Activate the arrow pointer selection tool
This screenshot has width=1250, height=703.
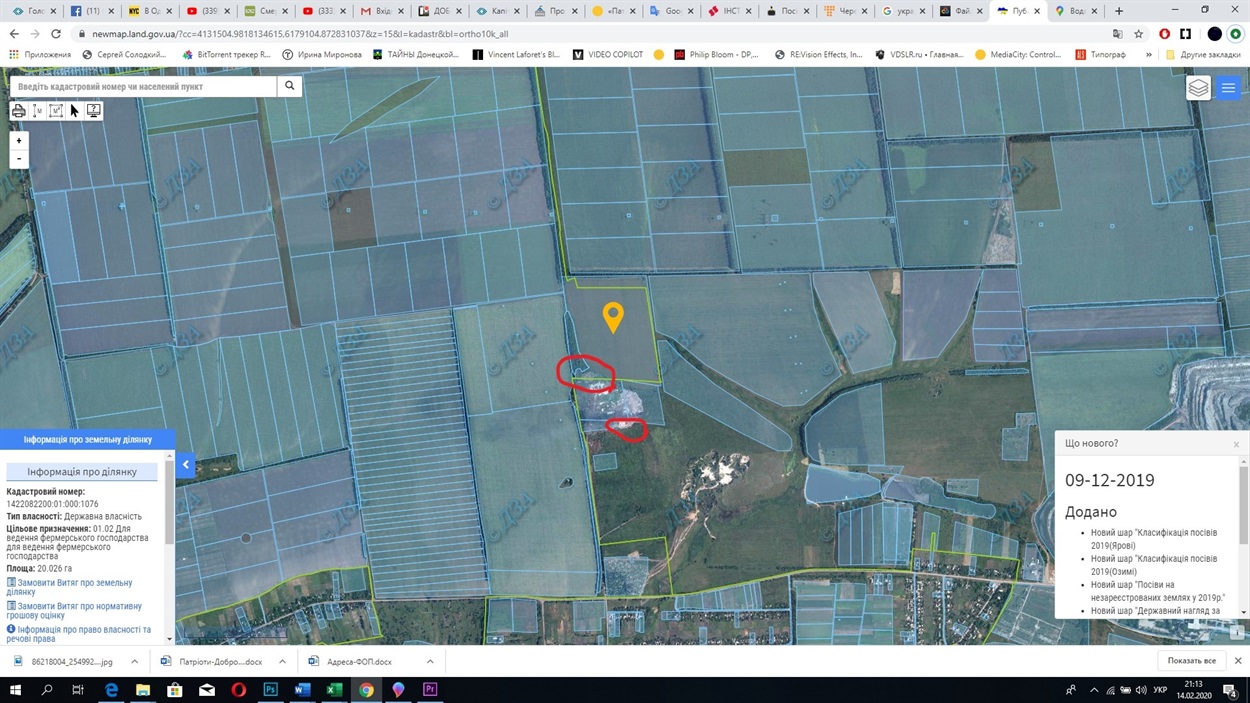74,111
